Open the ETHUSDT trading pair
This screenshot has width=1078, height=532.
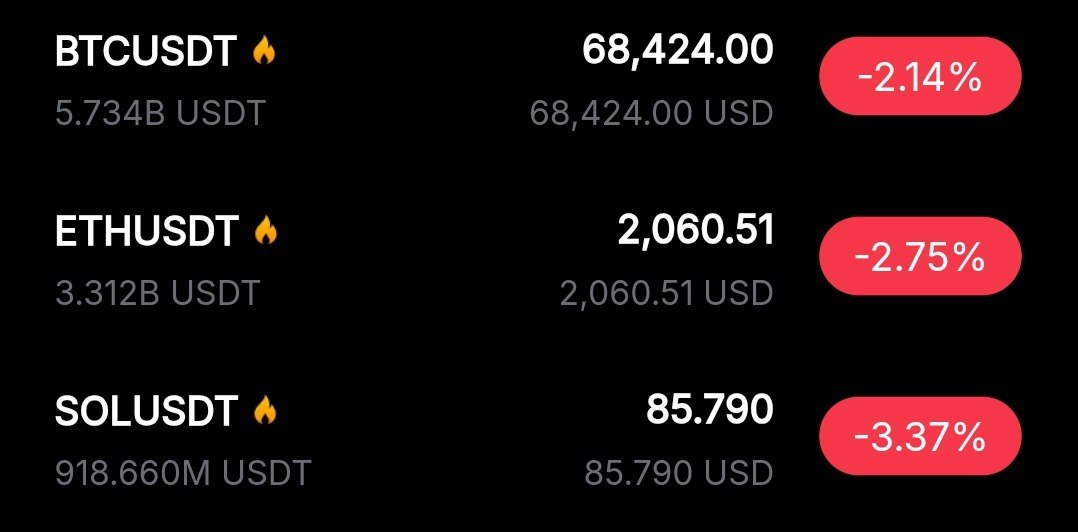coord(146,232)
